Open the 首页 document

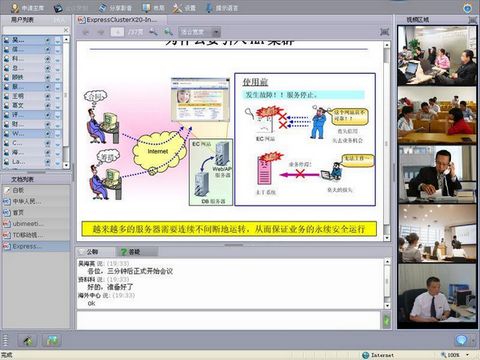point(36,212)
